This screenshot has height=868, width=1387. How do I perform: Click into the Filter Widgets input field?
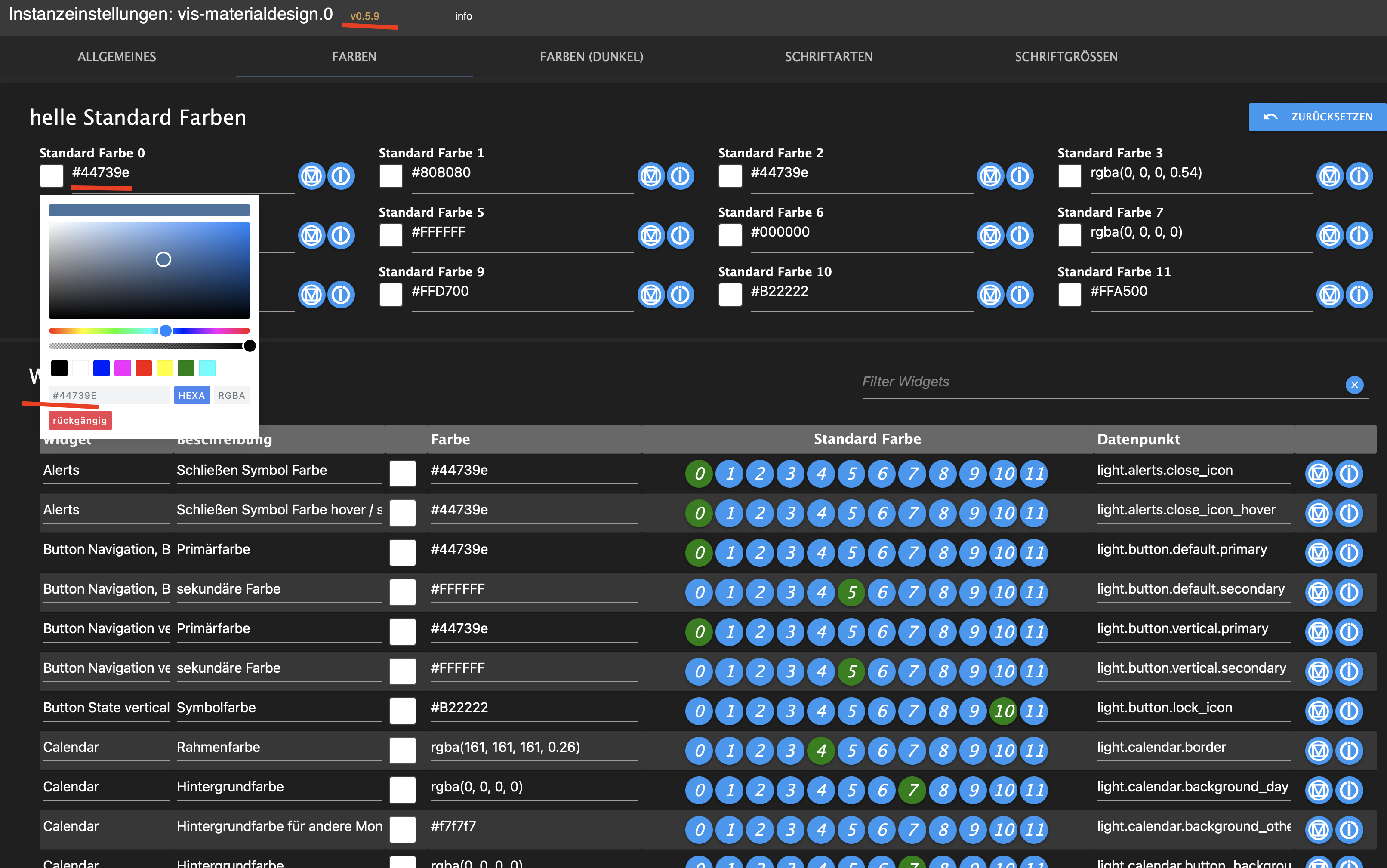click(x=1091, y=382)
